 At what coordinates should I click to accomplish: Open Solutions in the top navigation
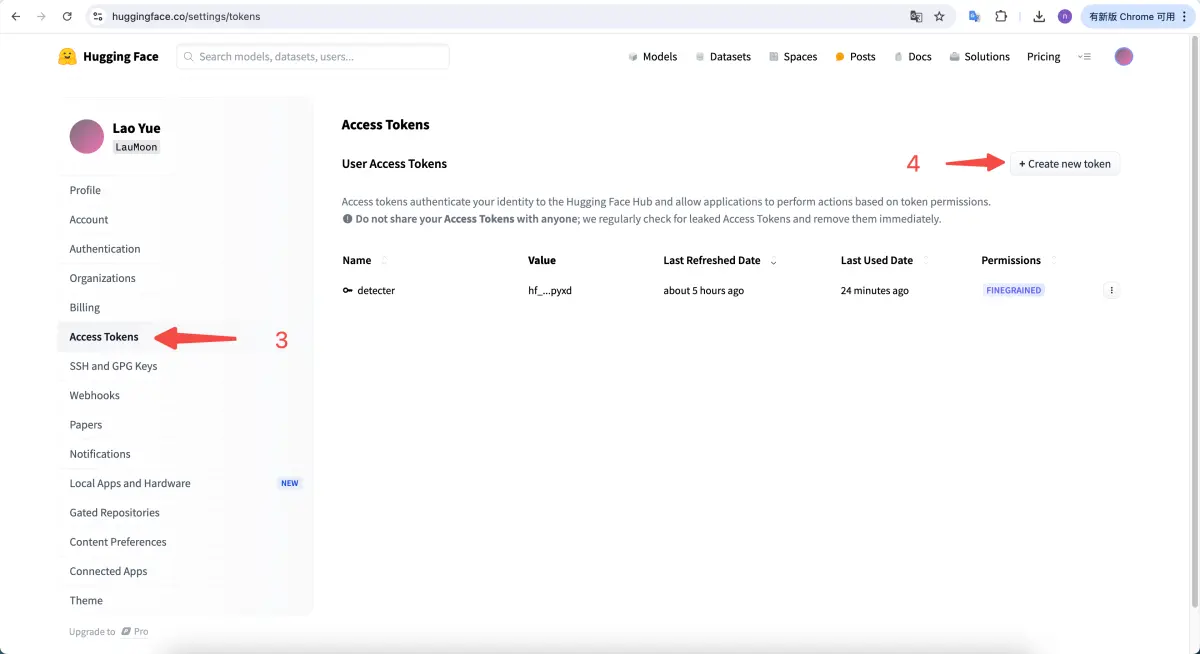[979, 57]
